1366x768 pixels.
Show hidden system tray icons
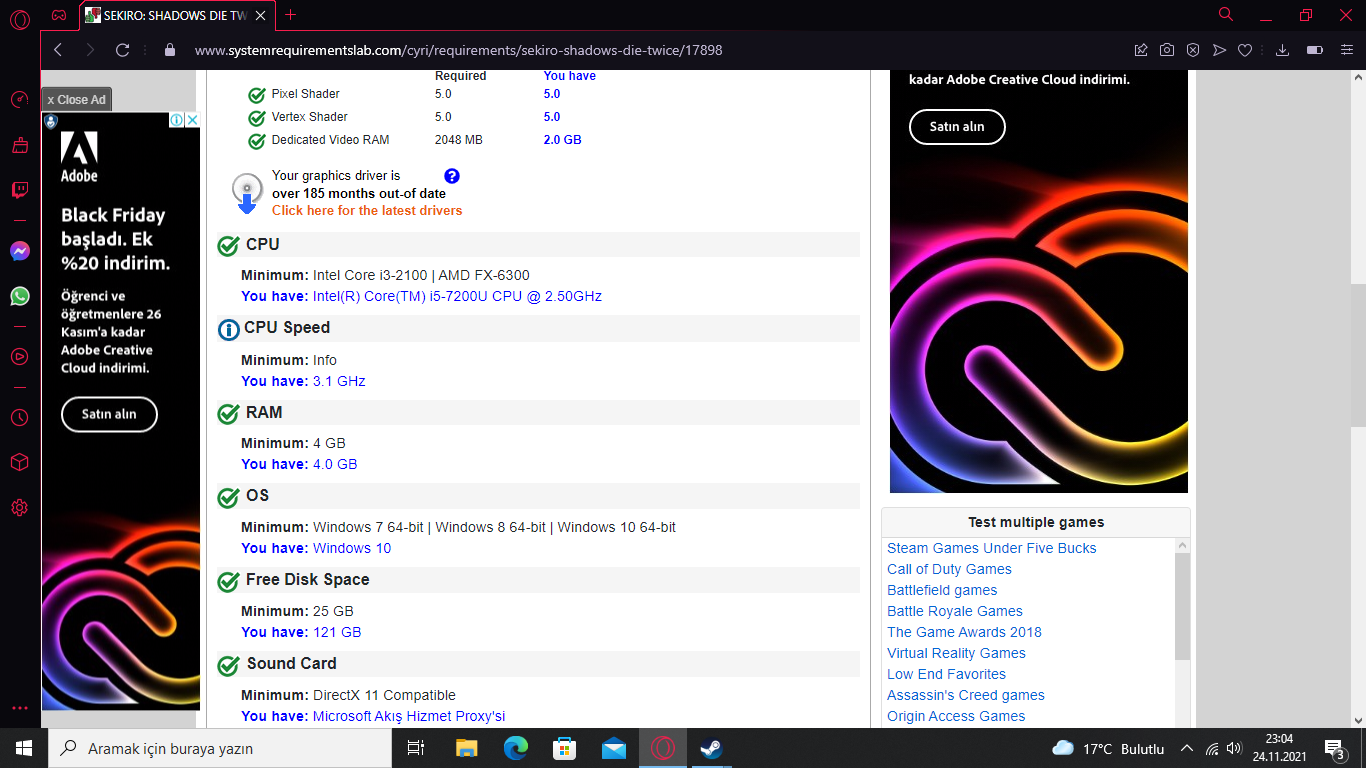tap(1187, 748)
